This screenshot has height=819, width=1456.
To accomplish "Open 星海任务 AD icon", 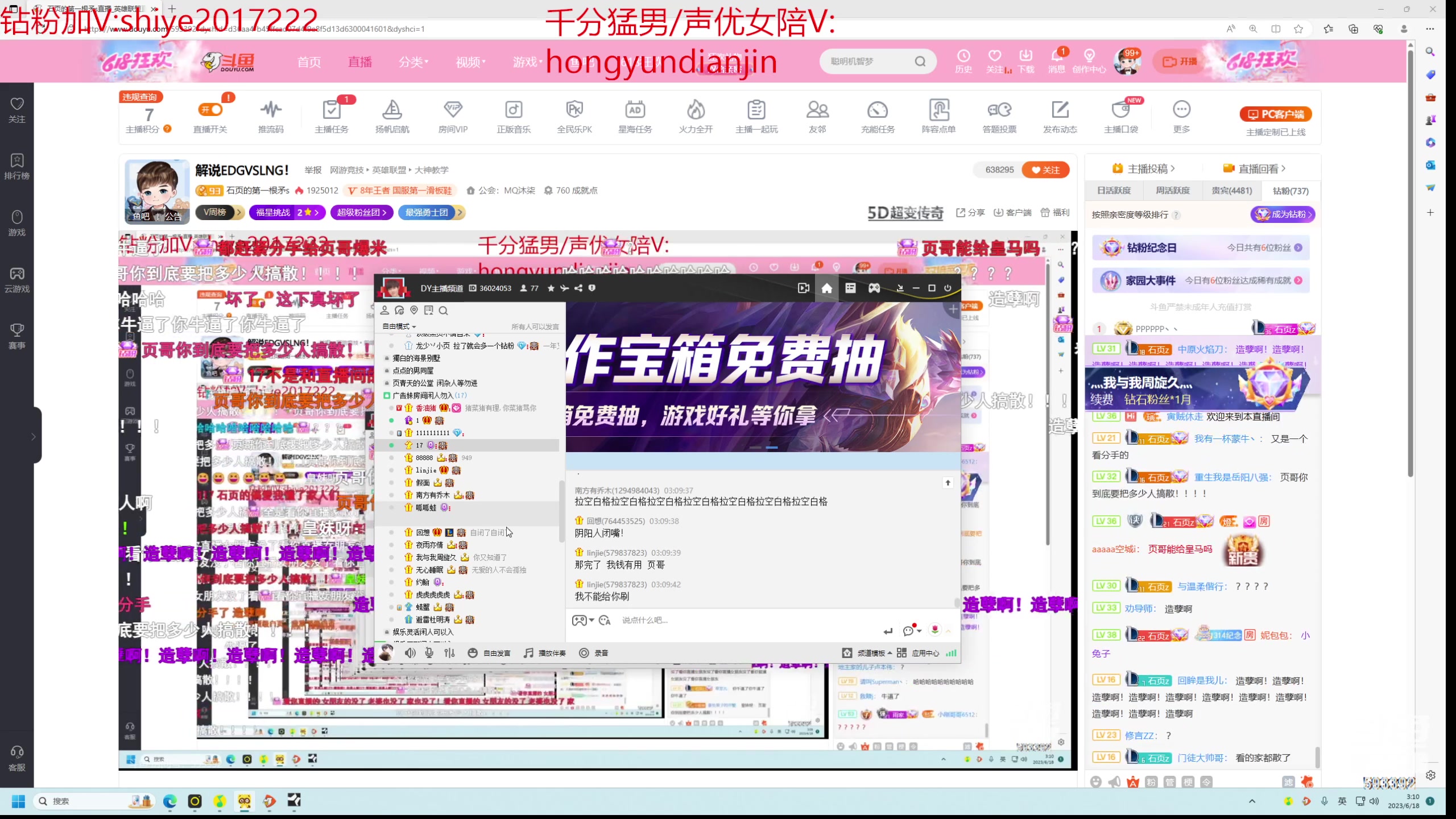I will pyautogui.click(x=635, y=117).
